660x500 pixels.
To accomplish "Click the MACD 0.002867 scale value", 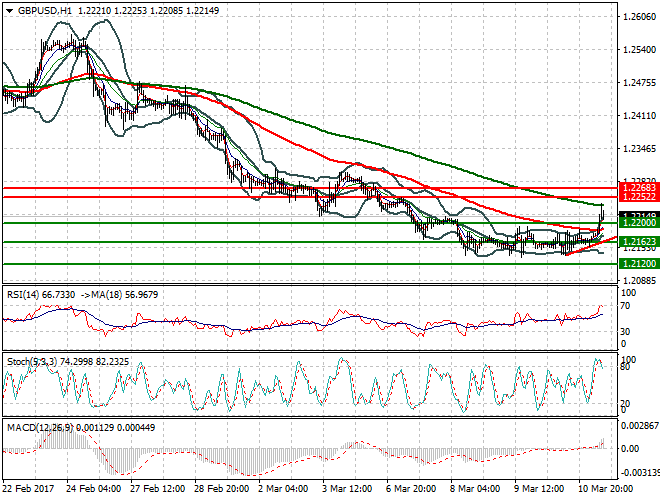I will click(x=640, y=426).
